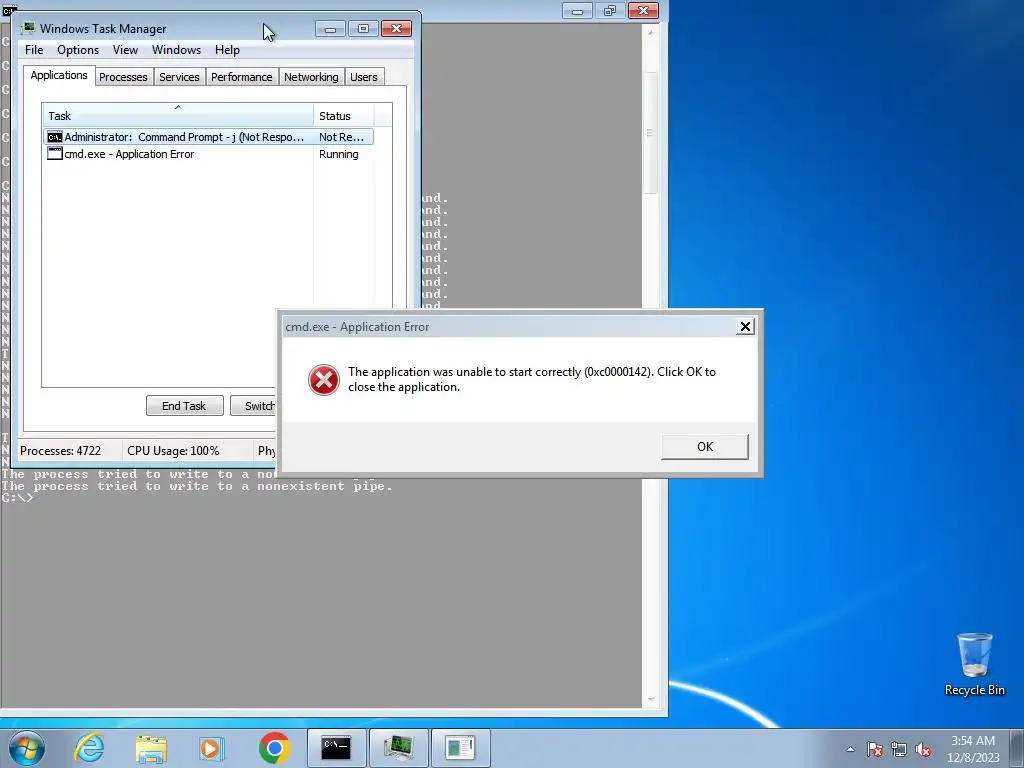Screen dimensions: 1024x768
Task: Switch to the Users tab
Action: (364, 77)
